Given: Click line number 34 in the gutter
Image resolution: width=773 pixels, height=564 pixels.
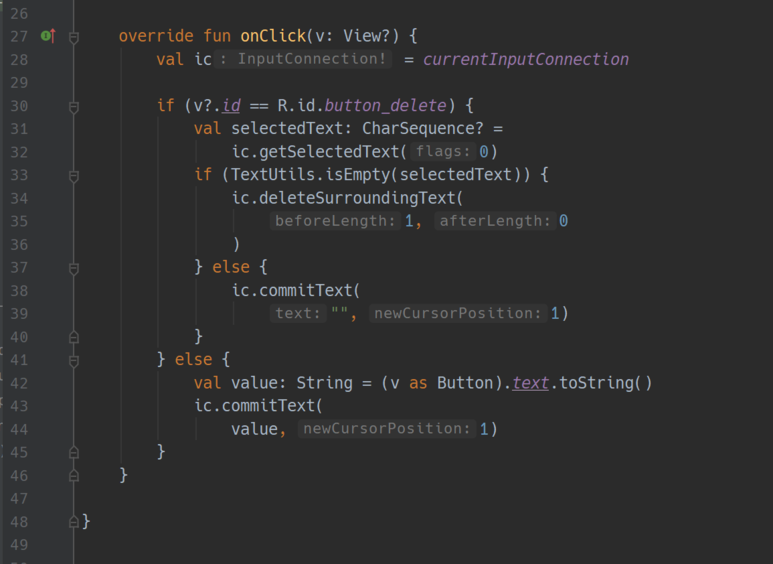Looking at the screenshot, I should [x=19, y=199].
